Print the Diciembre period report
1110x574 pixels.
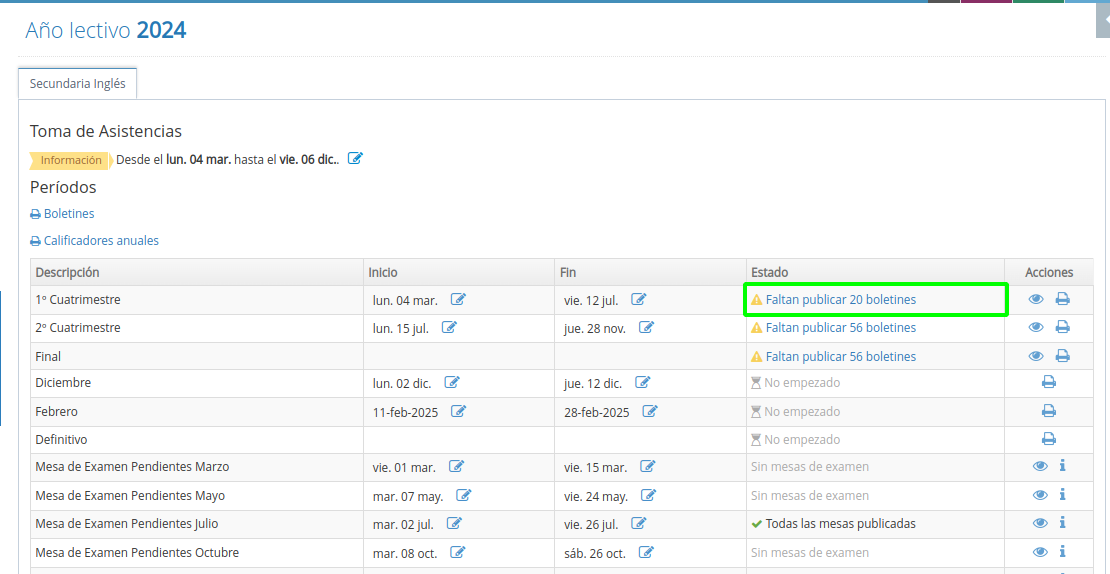coord(1048,382)
